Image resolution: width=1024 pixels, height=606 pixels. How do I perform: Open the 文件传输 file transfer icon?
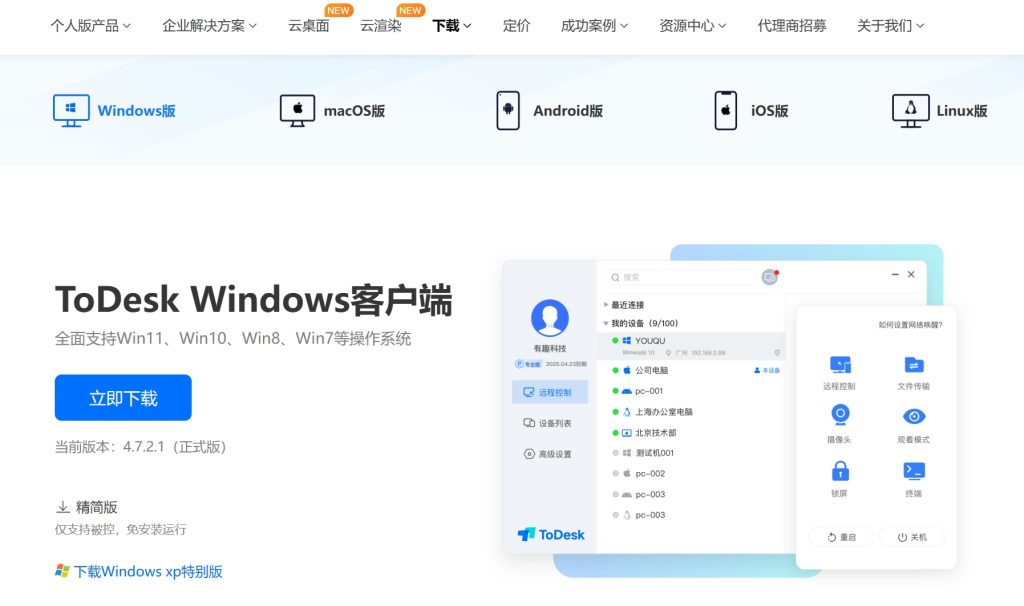point(913,370)
